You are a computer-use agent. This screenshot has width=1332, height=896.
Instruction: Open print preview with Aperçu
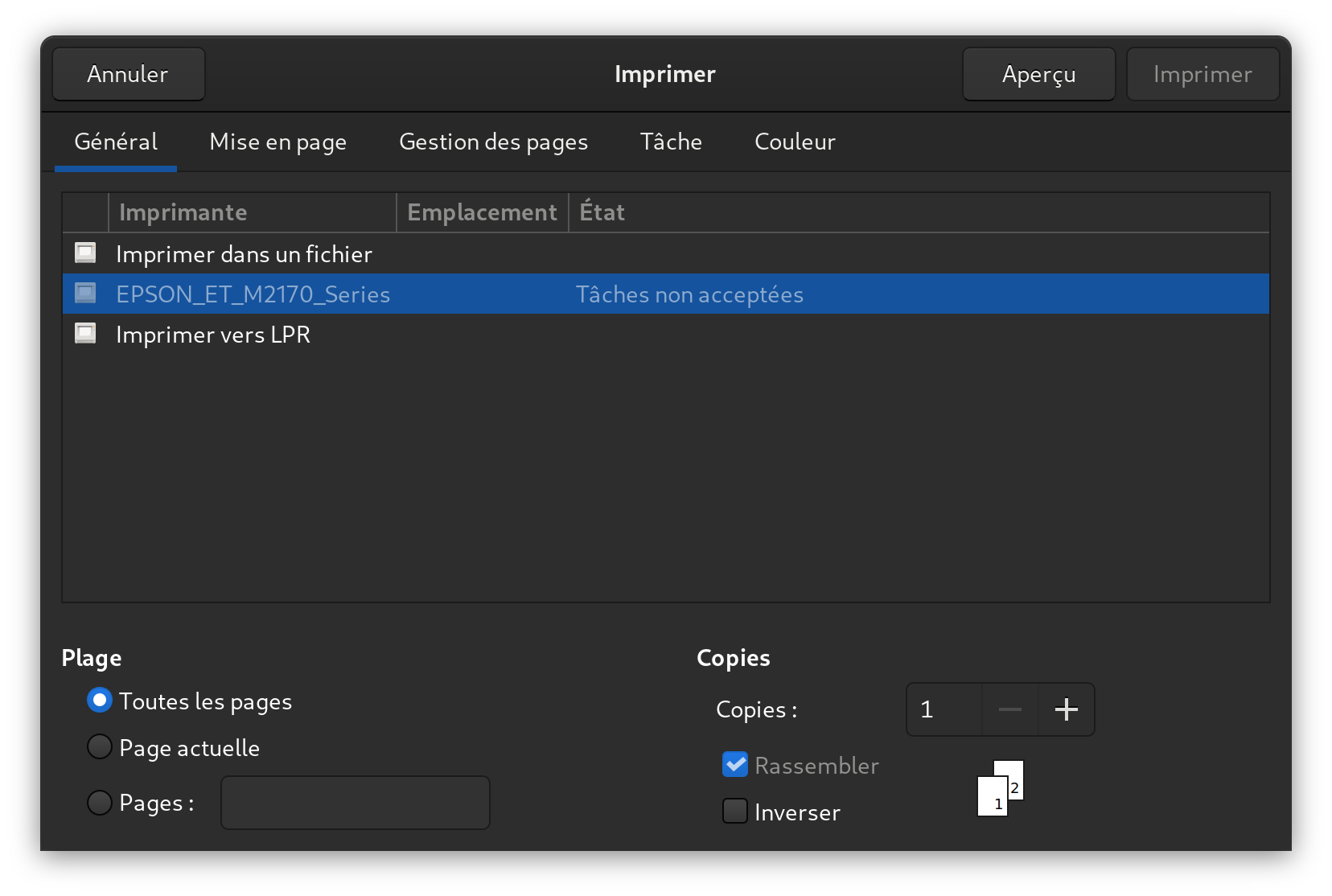click(x=1038, y=74)
